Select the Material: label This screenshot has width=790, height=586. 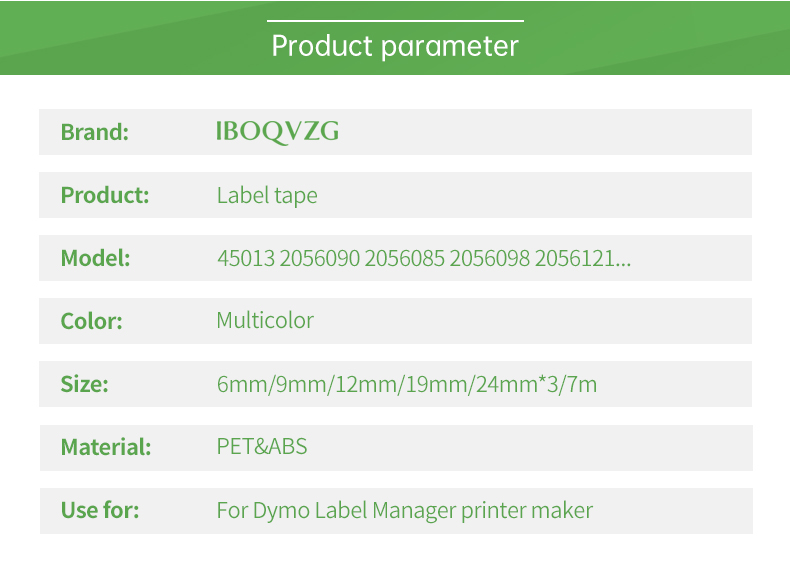[106, 447]
